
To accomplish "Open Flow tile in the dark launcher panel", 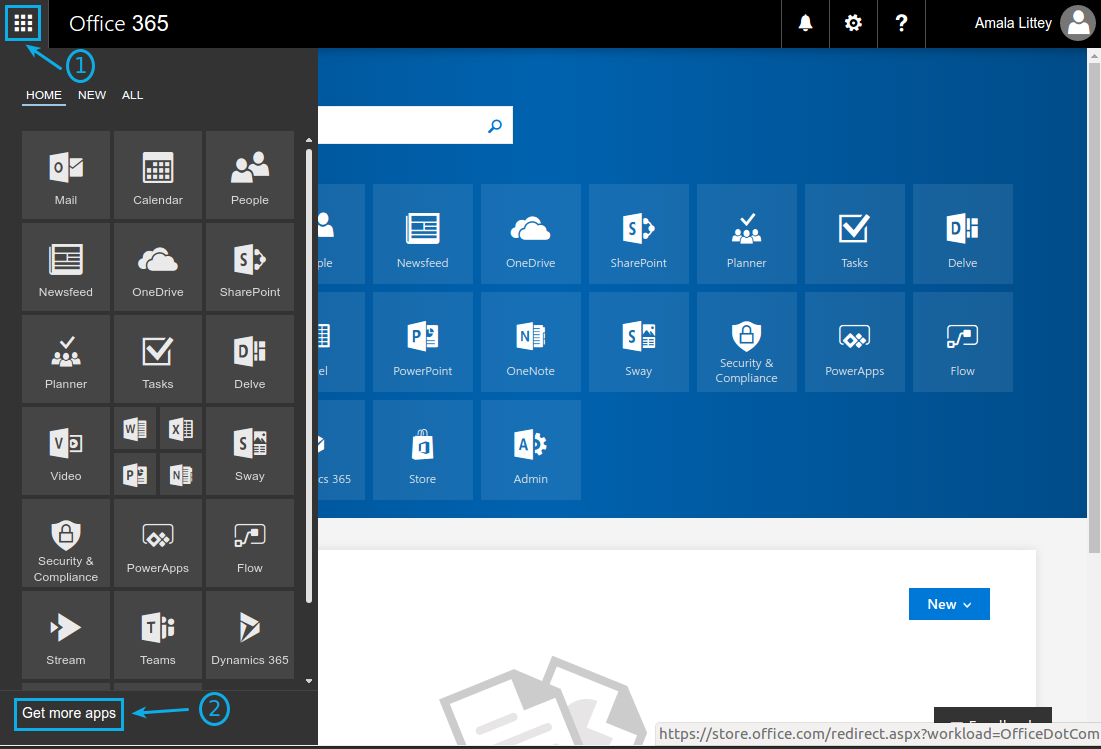I will click(250, 543).
